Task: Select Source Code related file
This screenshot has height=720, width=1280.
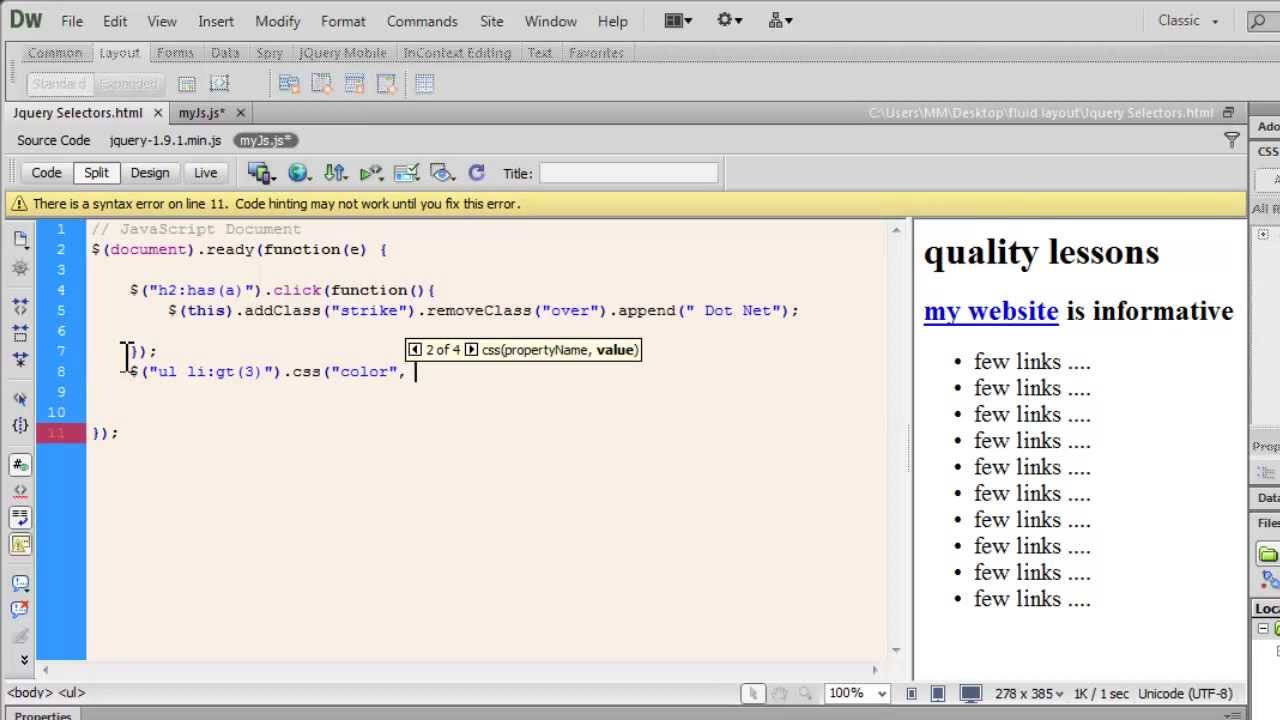Action: coord(53,141)
